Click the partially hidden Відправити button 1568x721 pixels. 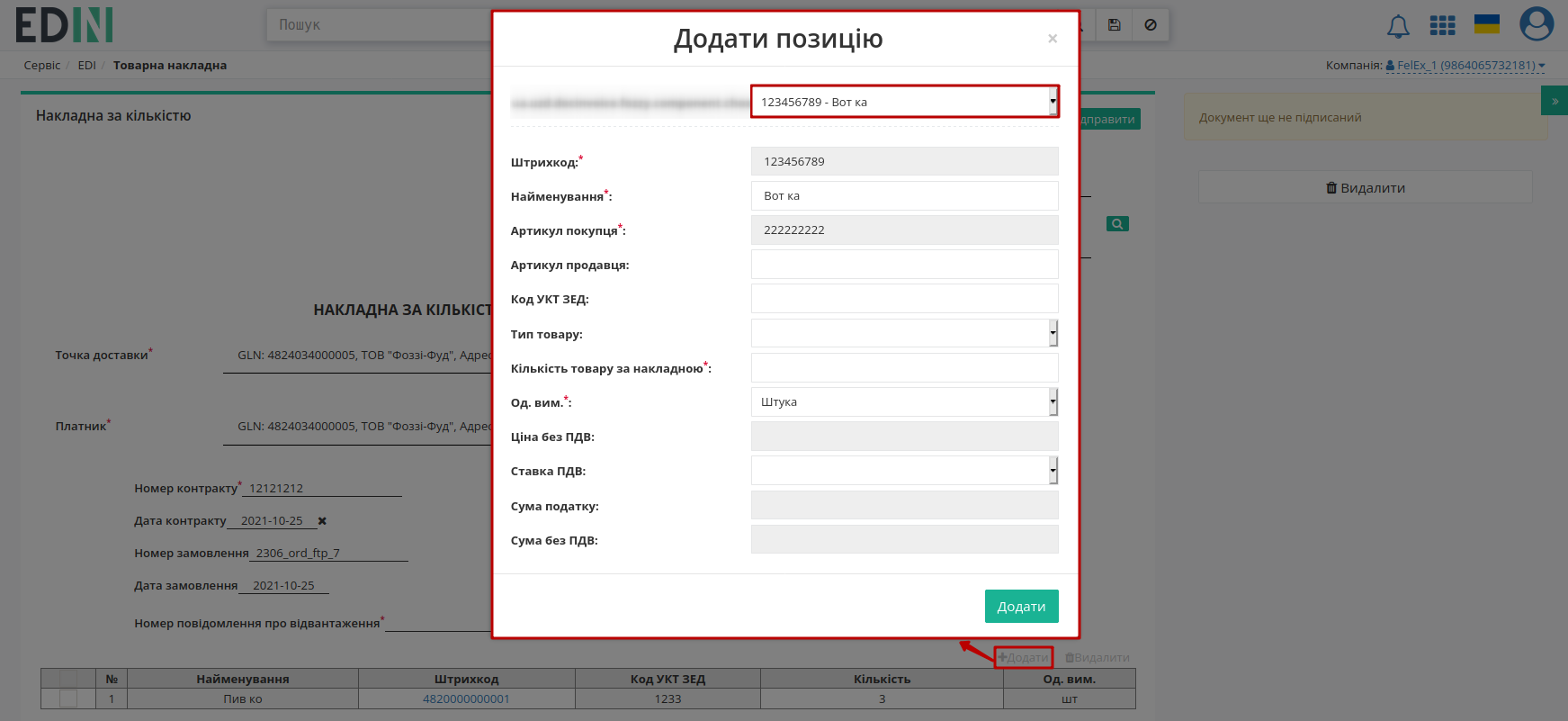point(1110,119)
